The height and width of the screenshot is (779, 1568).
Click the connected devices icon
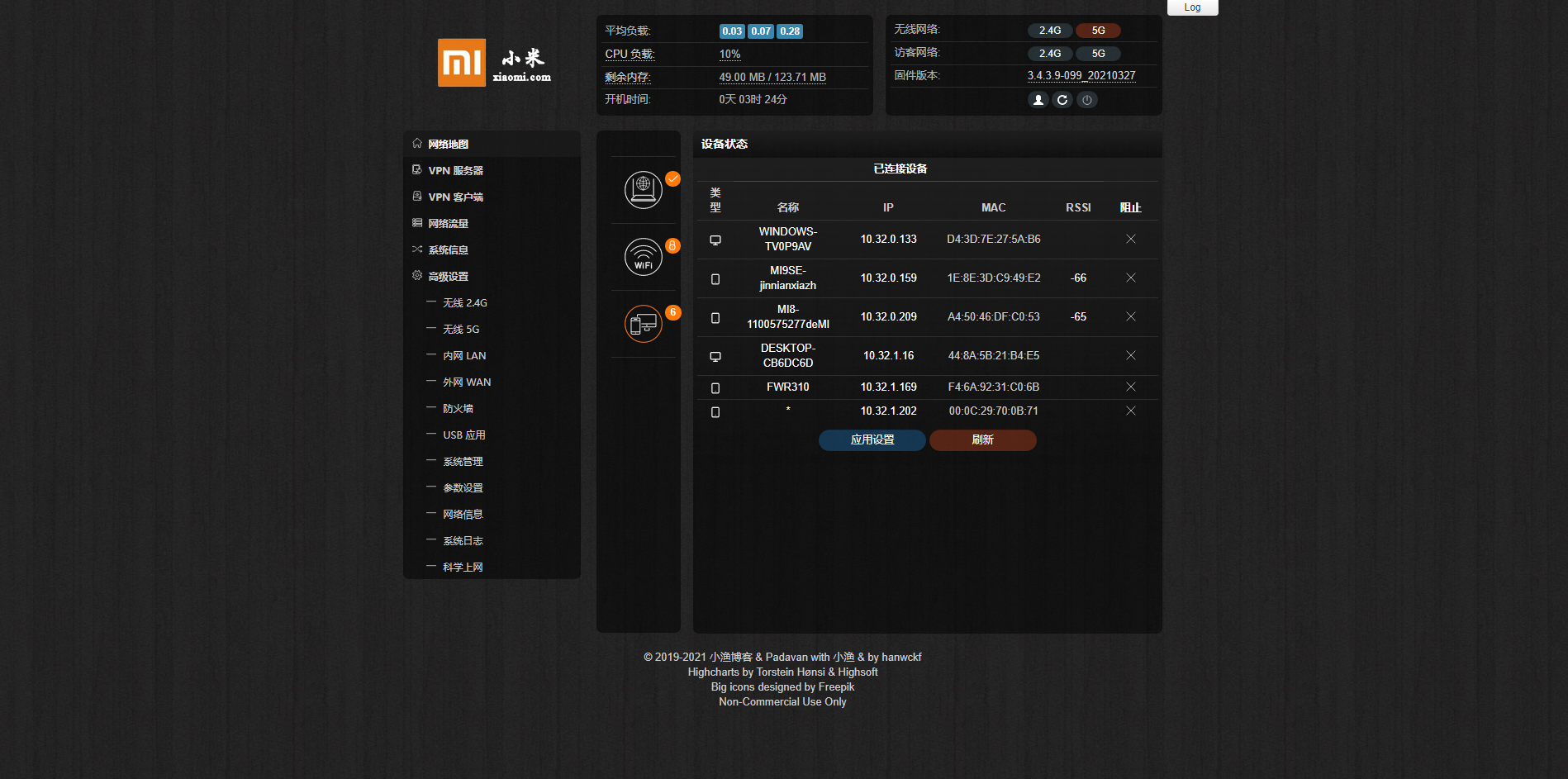[x=644, y=324]
